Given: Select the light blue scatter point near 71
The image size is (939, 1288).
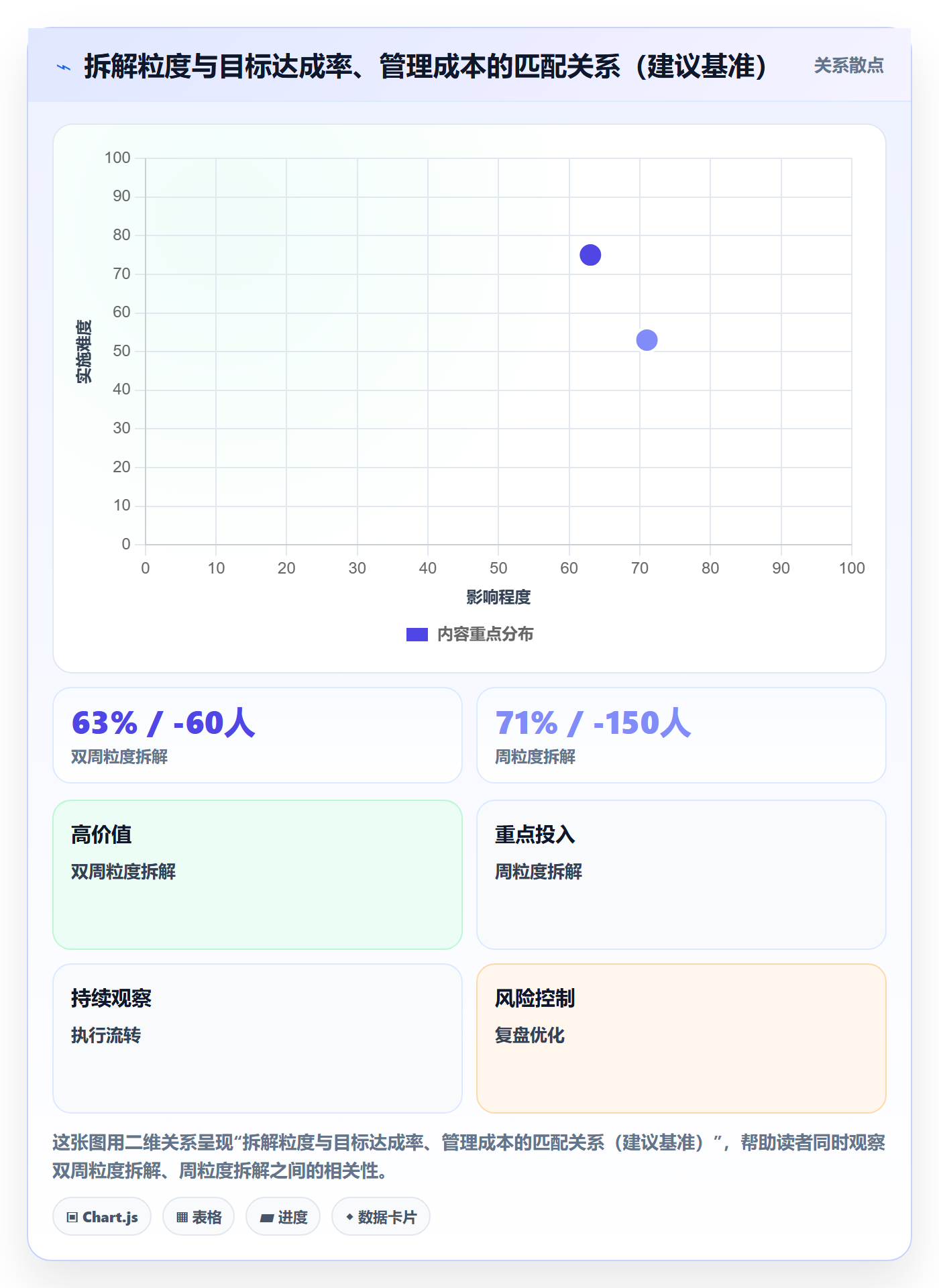Looking at the screenshot, I should pyautogui.click(x=647, y=340).
